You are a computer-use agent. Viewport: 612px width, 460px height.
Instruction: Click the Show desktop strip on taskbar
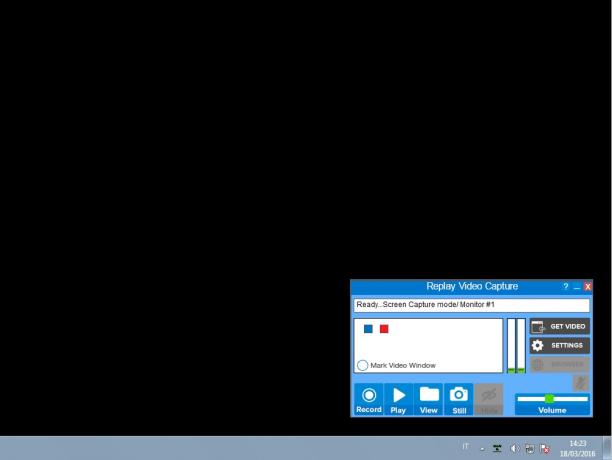pos(607,448)
